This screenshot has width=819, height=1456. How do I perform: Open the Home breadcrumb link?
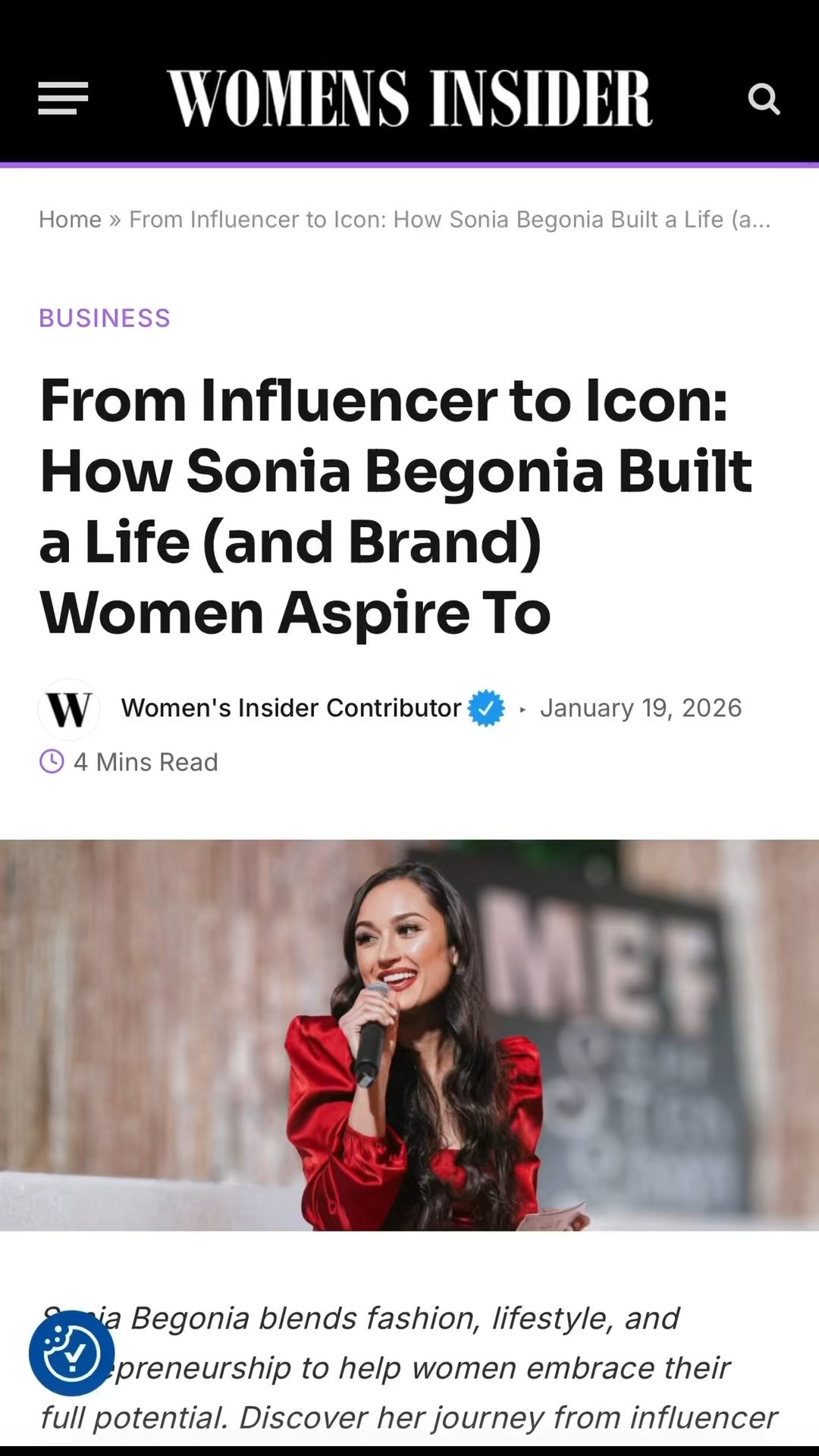coord(70,219)
